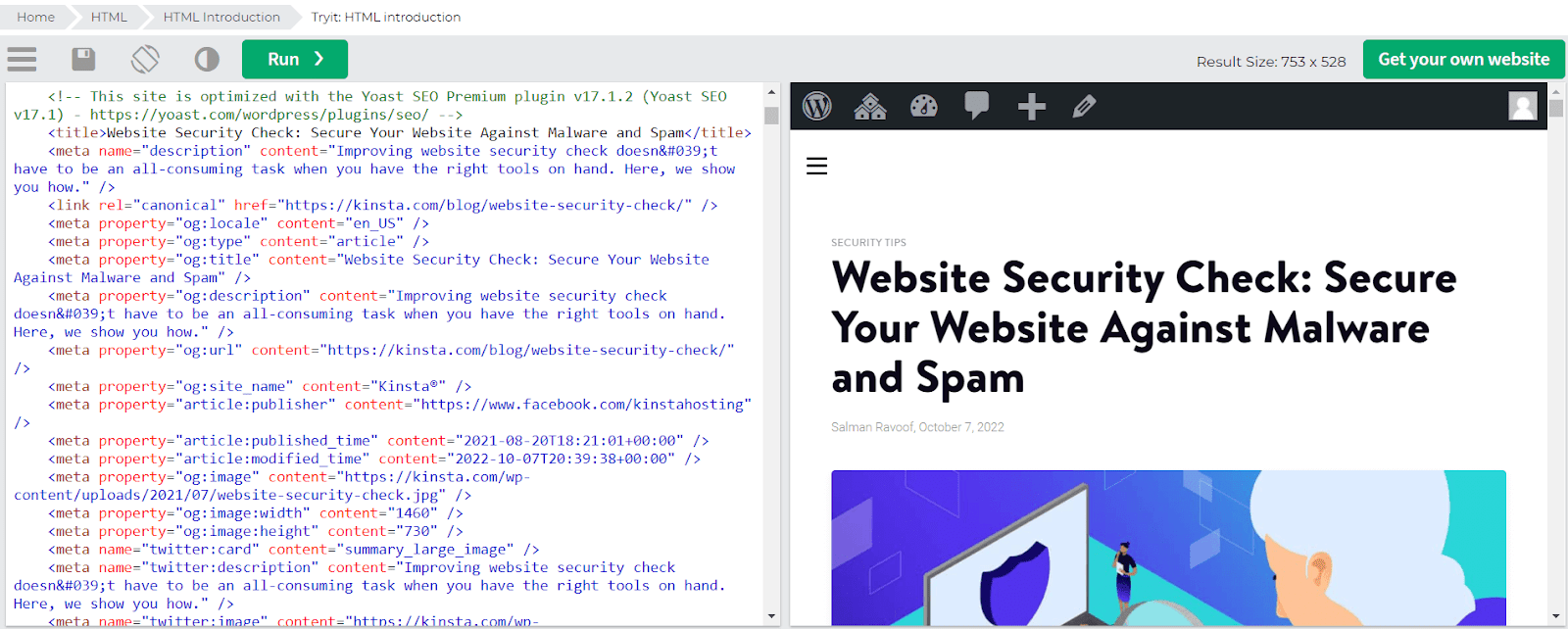
Task: Click the og:site_name Kinsta meta line
Action: tap(260, 386)
